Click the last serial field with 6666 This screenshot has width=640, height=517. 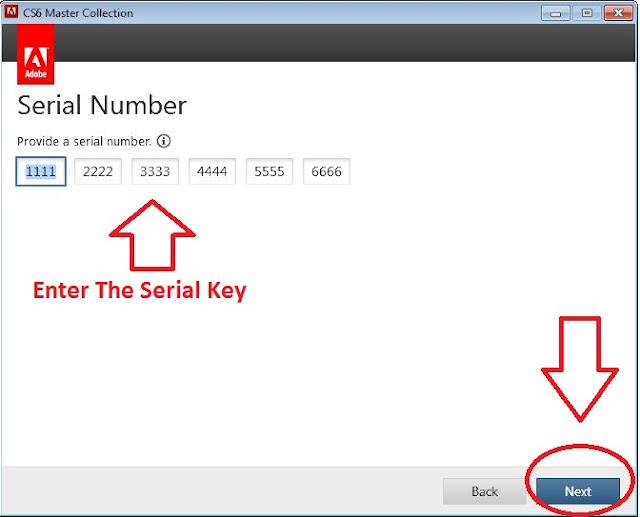(x=327, y=171)
